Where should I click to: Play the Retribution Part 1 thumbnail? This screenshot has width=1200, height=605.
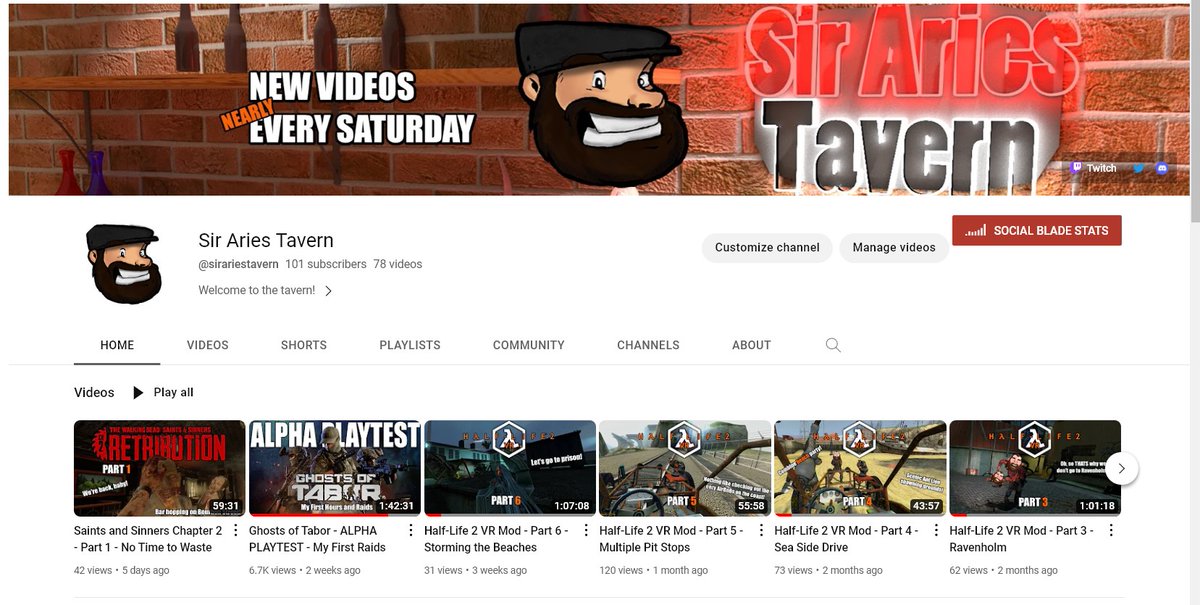160,468
